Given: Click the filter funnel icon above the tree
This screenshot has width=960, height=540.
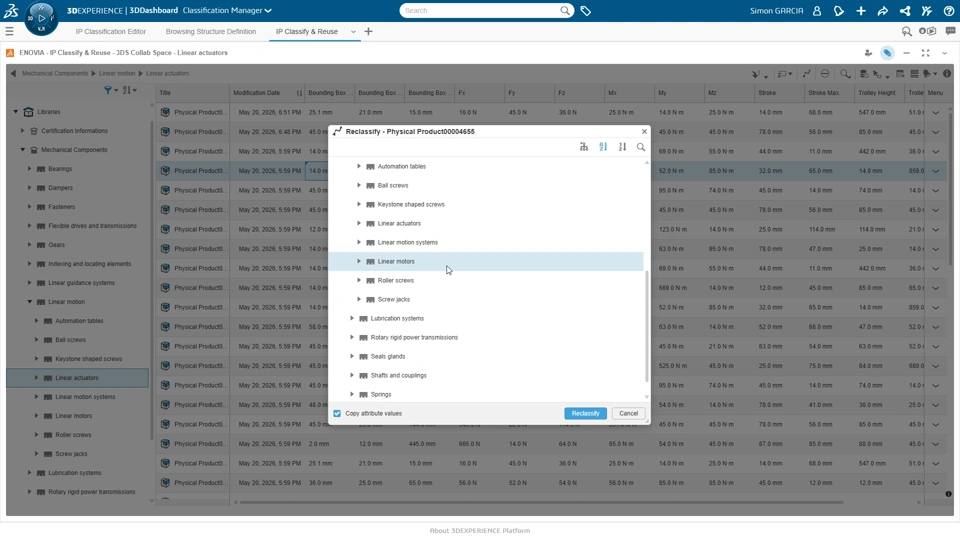Looking at the screenshot, I should pyautogui.click(x=110, y=90).
